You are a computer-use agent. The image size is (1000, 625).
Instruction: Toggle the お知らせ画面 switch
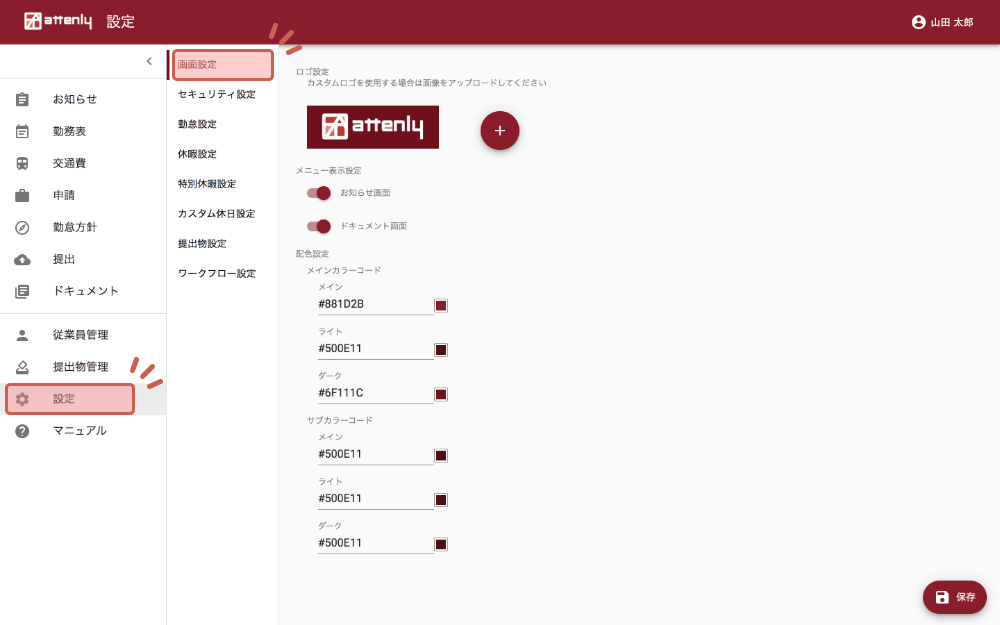pos(319,192)
